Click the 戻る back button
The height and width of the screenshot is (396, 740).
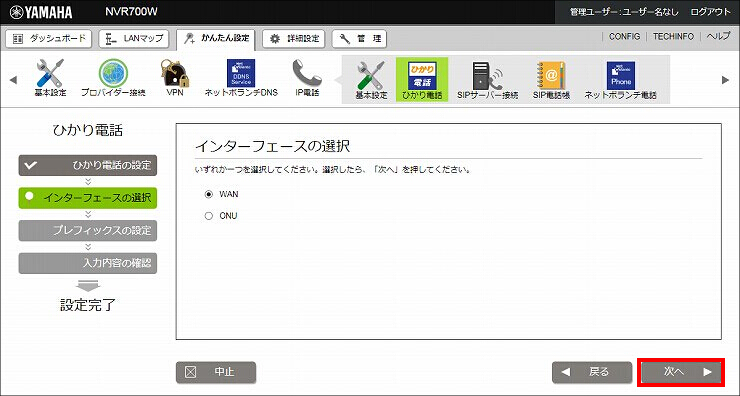click(592, 372)
